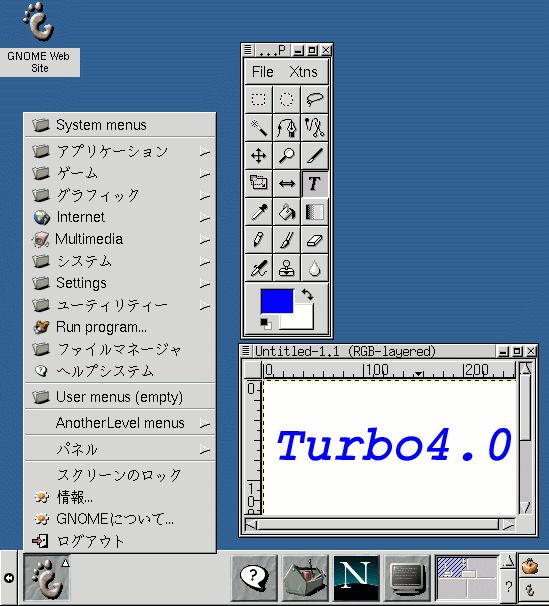Select the Ellipse Select tool
This screenshot has width=549, height=606.
pyautogui.click(x=286, y=99)
